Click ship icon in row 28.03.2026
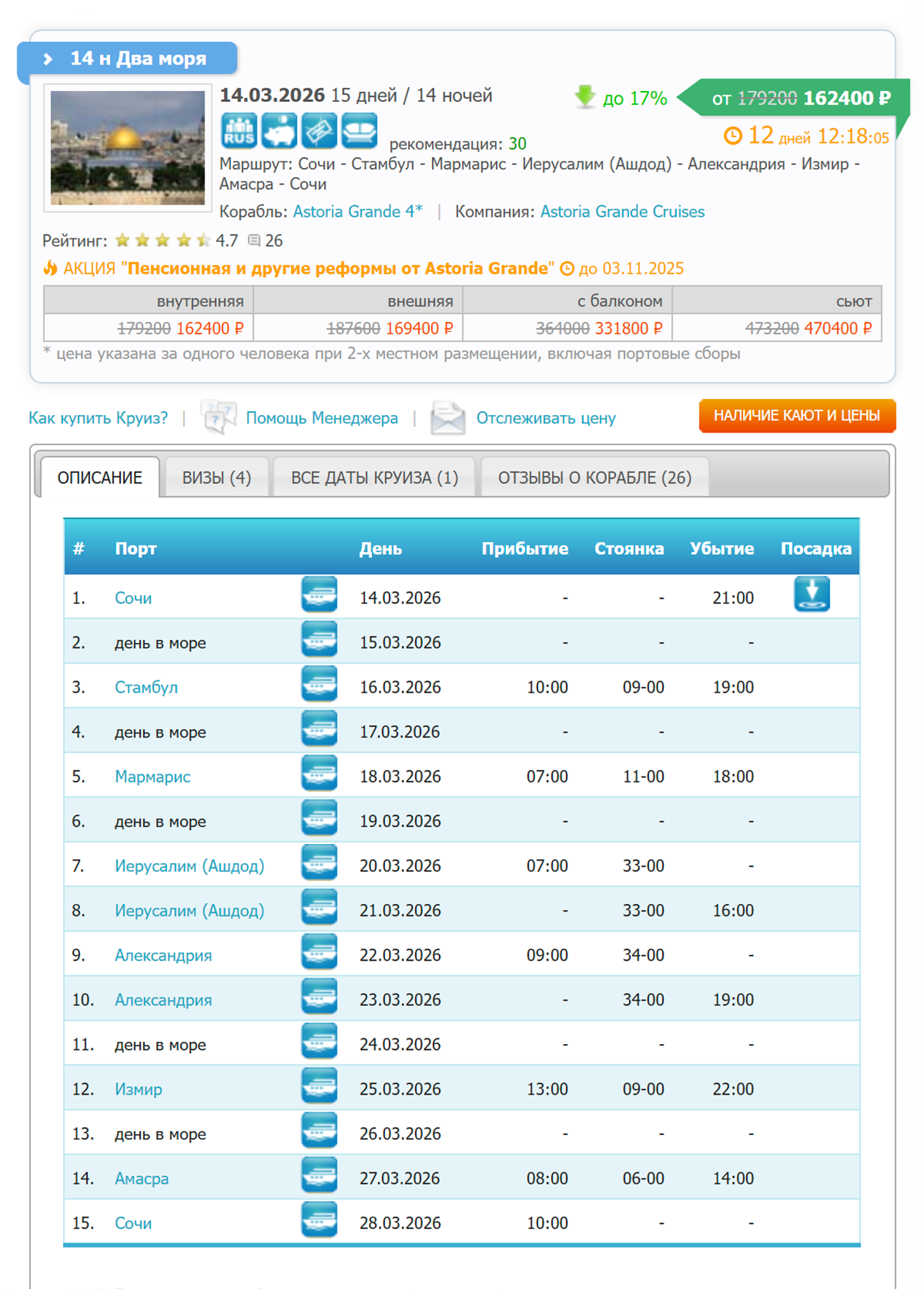 click(319, 1221)
